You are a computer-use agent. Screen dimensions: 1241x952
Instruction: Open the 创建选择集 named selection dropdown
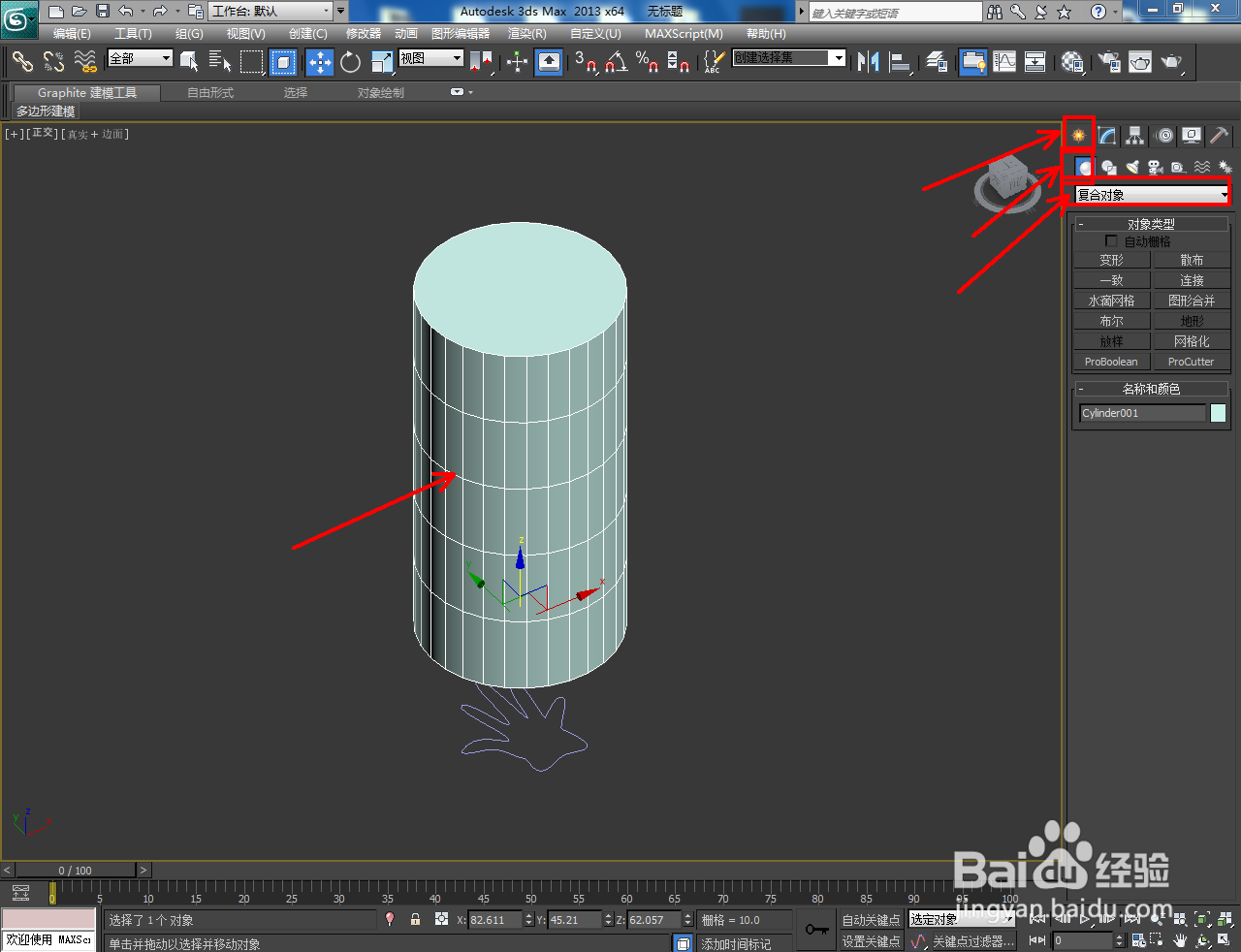788,58
